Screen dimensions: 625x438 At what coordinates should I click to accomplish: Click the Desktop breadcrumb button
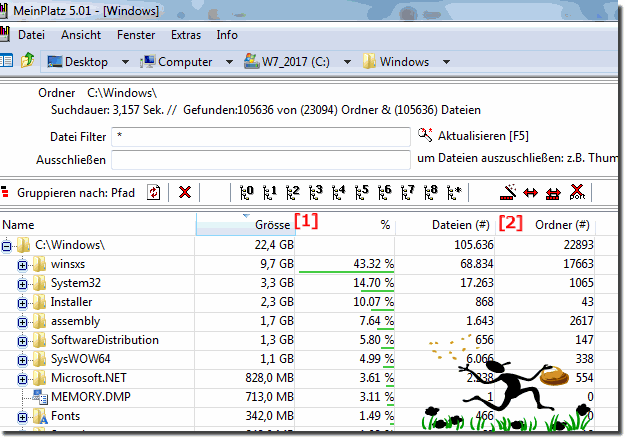tap(78, 62)
